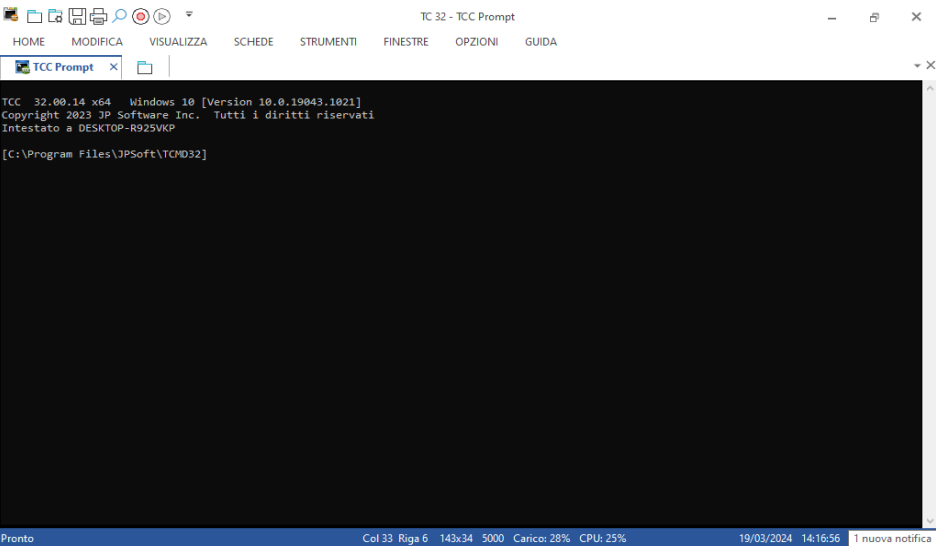This screenshot has width=936, height=546.
Task: Close the TCC Prompt tab with its X
Action: pos(113,67)
